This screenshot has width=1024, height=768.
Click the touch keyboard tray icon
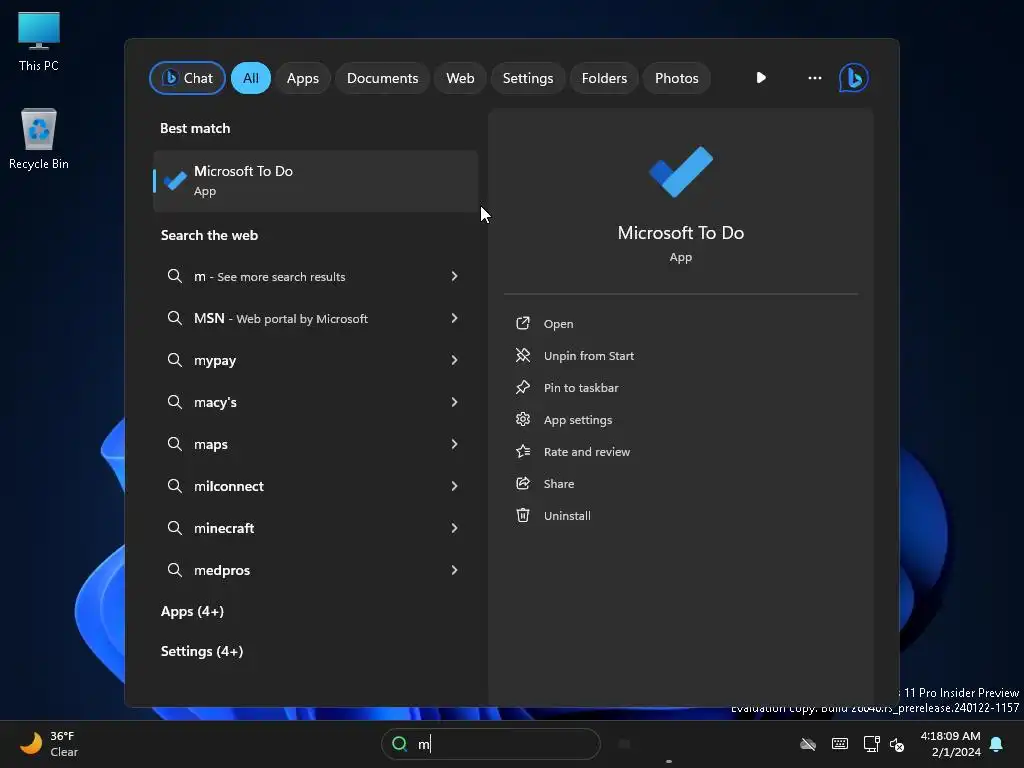click(x=840, y=744)
